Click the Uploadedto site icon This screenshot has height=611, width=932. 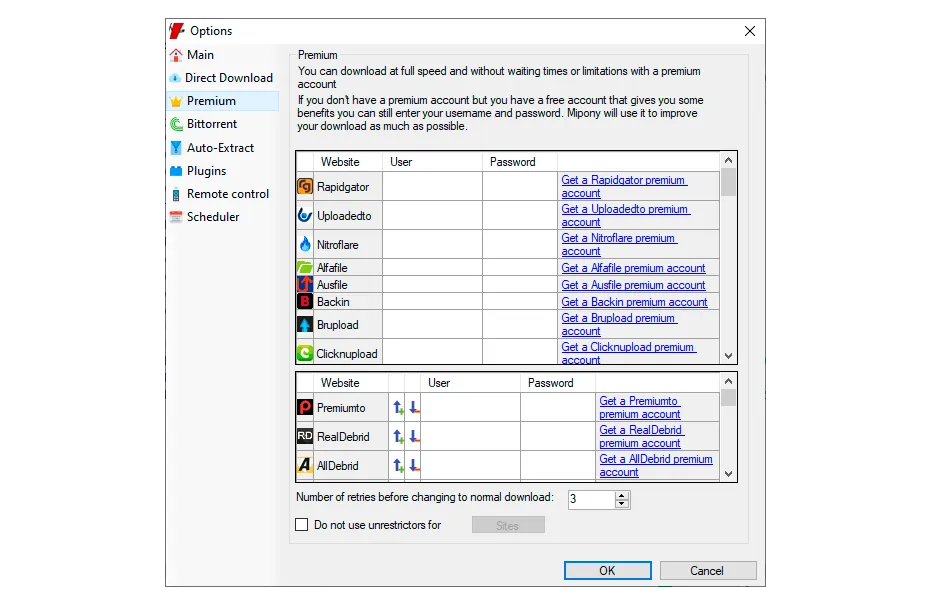tap(305, 215)
